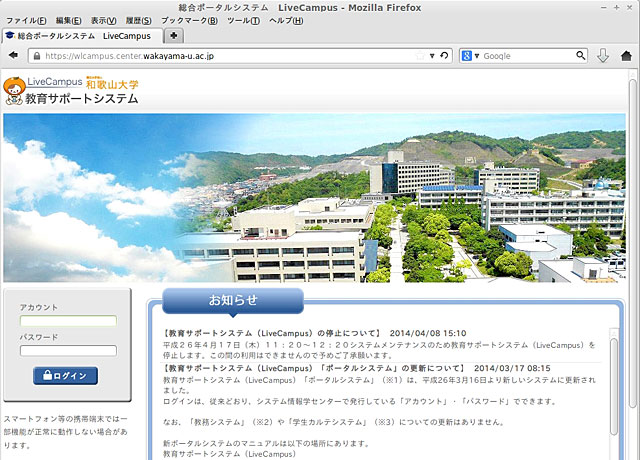Viewport: 640px width, 460px height.
Task: Select the 総合ポータルシステム LiveCampus tab
Action: (83, 36)
